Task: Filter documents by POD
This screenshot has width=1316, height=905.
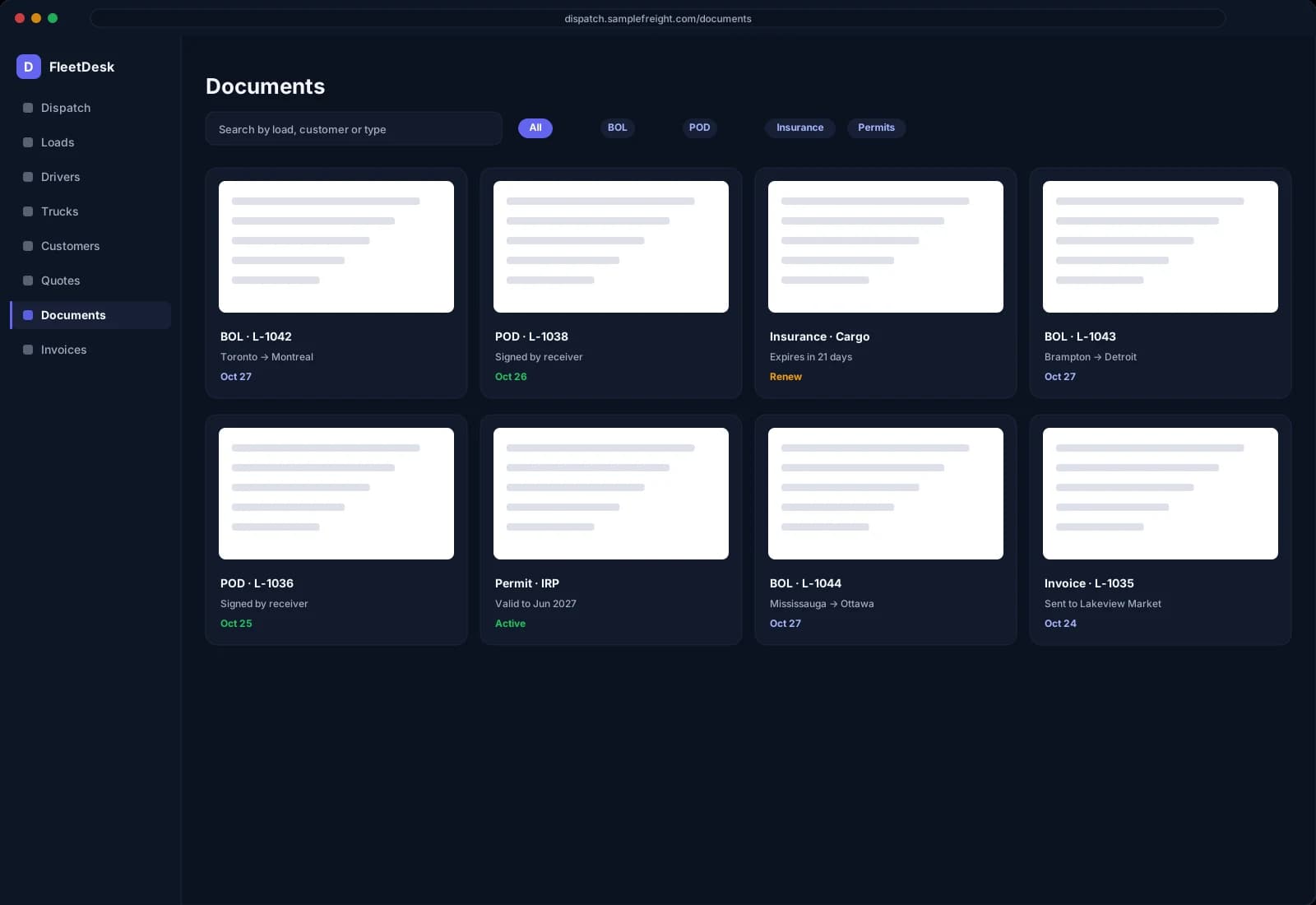Action: click(x=699, y=128)
